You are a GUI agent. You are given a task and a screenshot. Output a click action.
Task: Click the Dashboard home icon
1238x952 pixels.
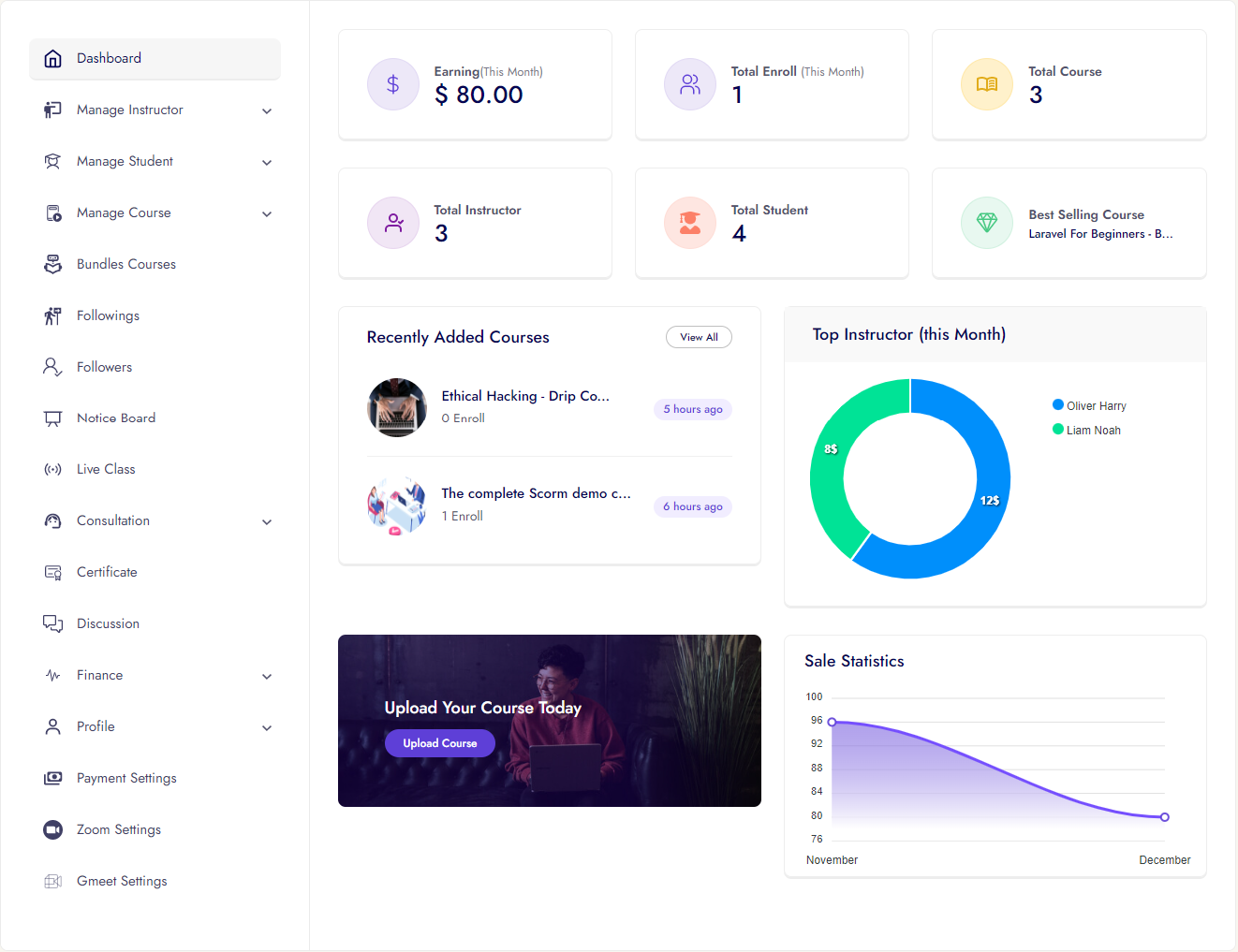(53, 58)
